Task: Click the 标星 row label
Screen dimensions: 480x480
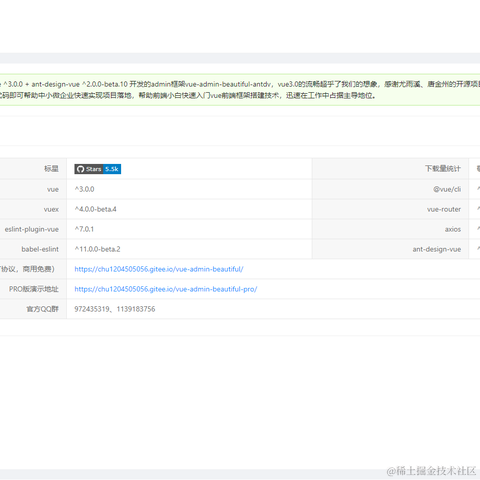Action: tap(51, 169)
